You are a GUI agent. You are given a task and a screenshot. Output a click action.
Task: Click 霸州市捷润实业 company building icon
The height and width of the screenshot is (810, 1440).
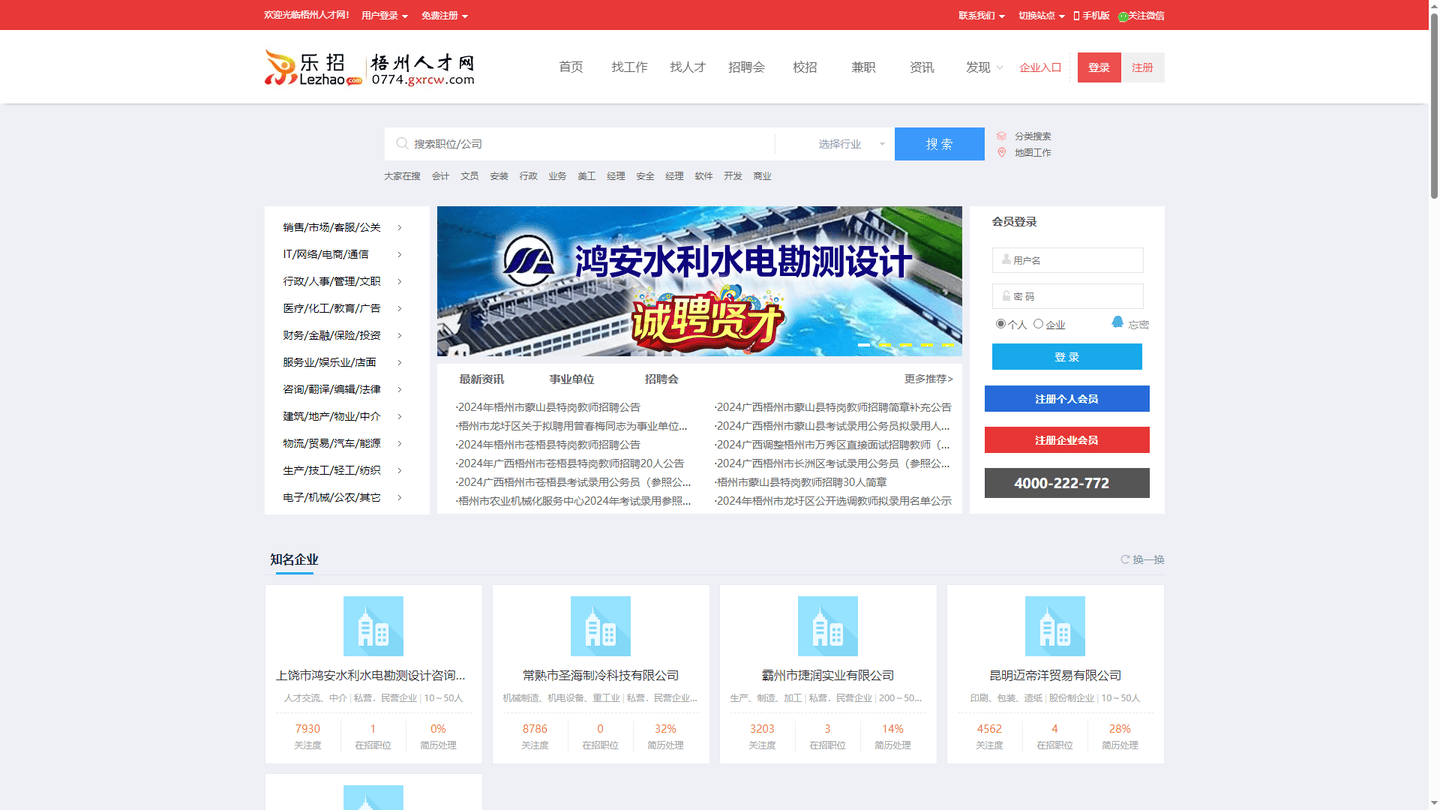click(828, 626)
